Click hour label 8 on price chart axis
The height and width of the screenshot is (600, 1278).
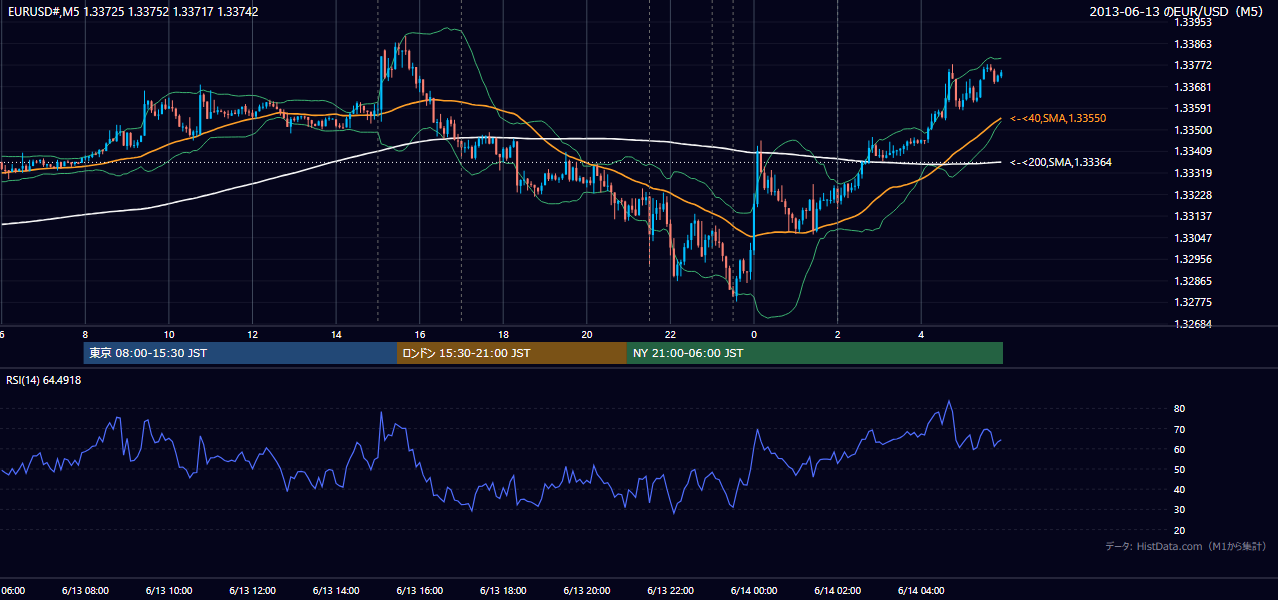click(85, 335)
